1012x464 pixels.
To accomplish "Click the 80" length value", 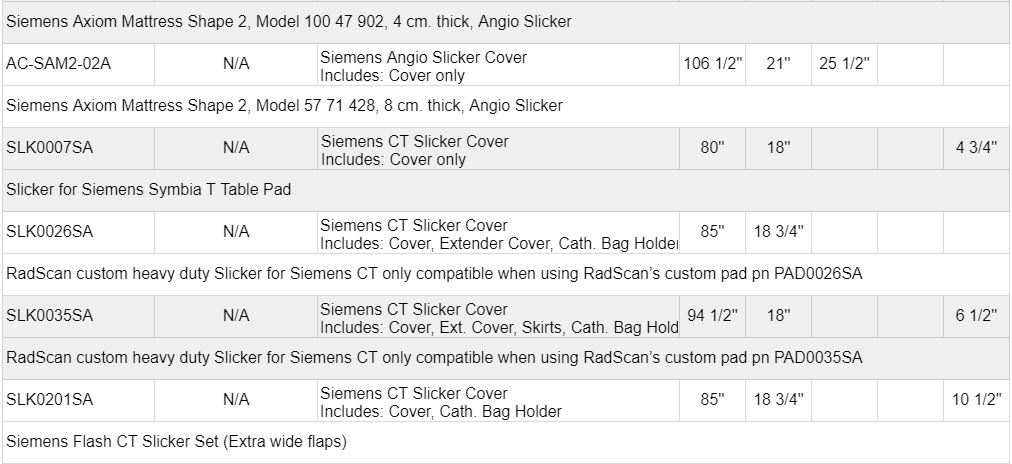I will pos(711,148).
